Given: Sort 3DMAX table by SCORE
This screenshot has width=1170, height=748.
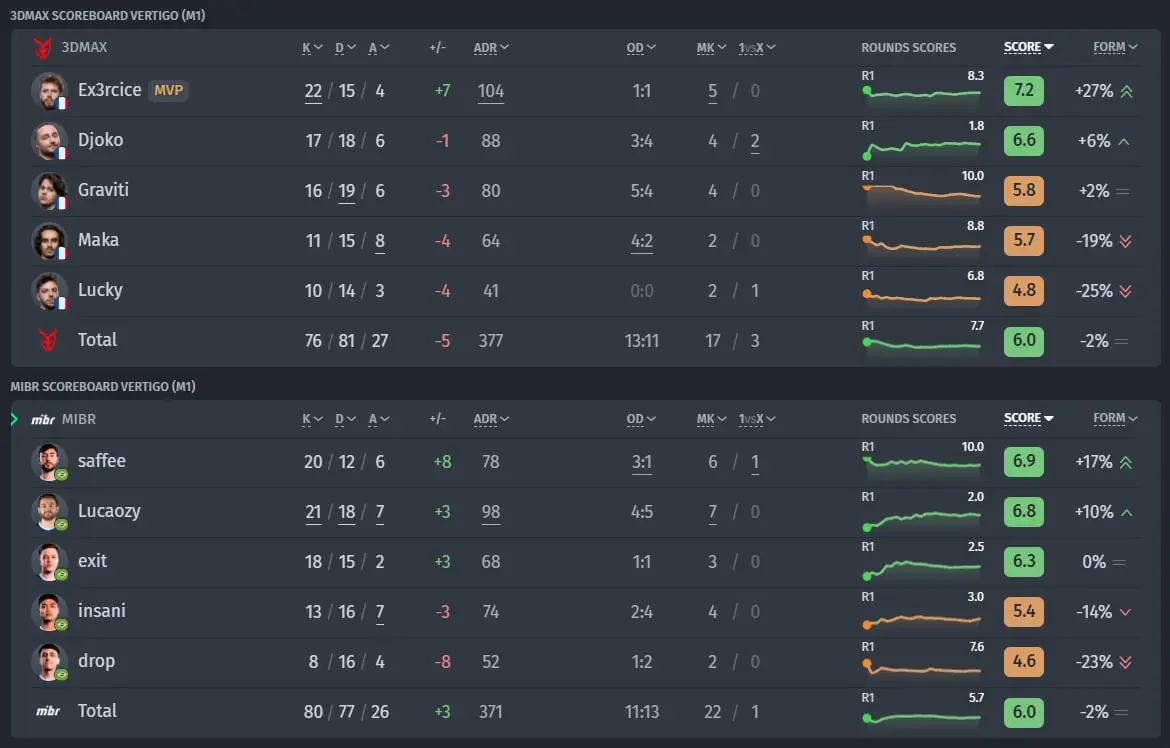Looking at the screenshot, I should (1028, 47).
